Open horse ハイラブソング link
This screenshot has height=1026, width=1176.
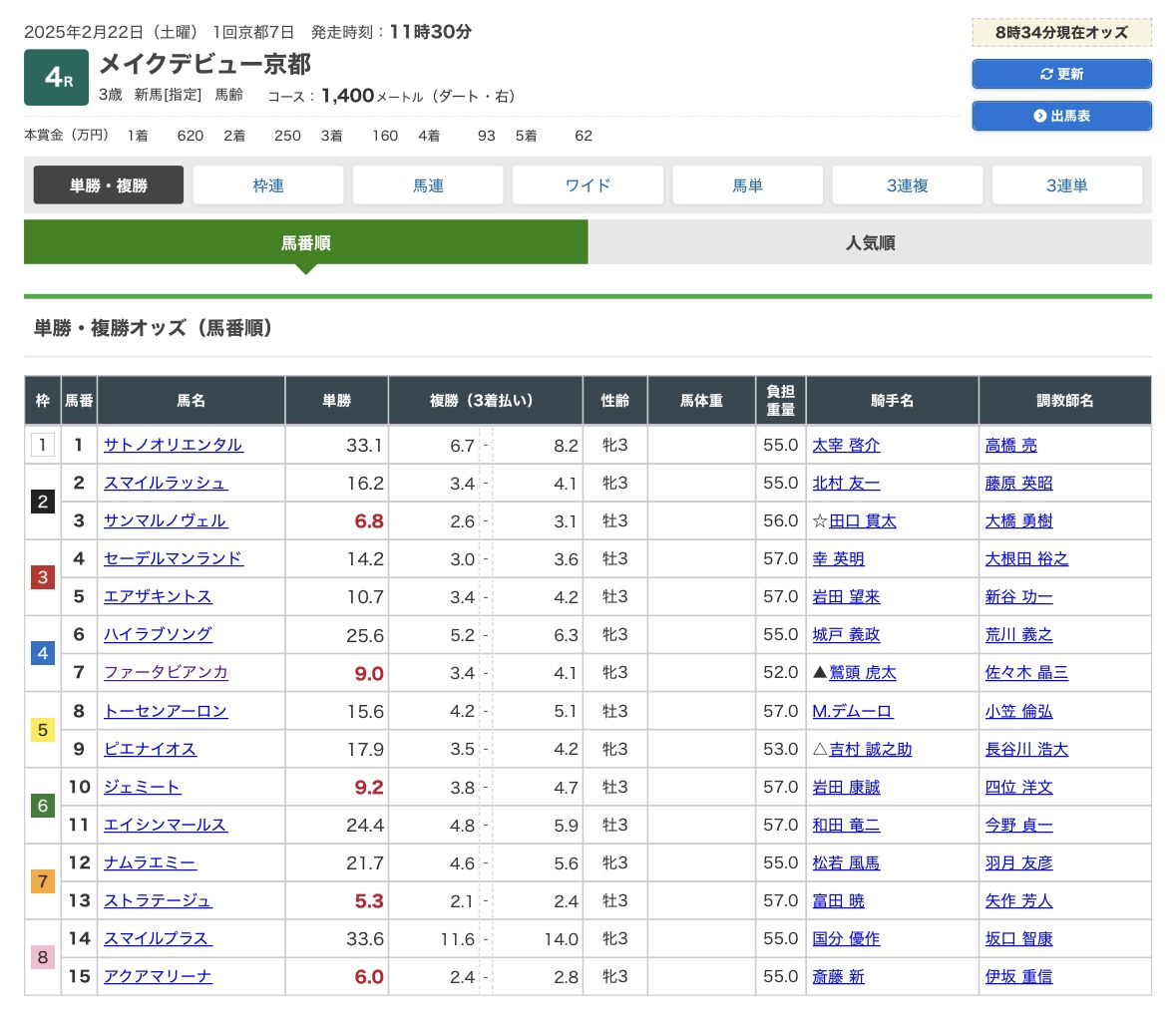(x=159, y=635)
